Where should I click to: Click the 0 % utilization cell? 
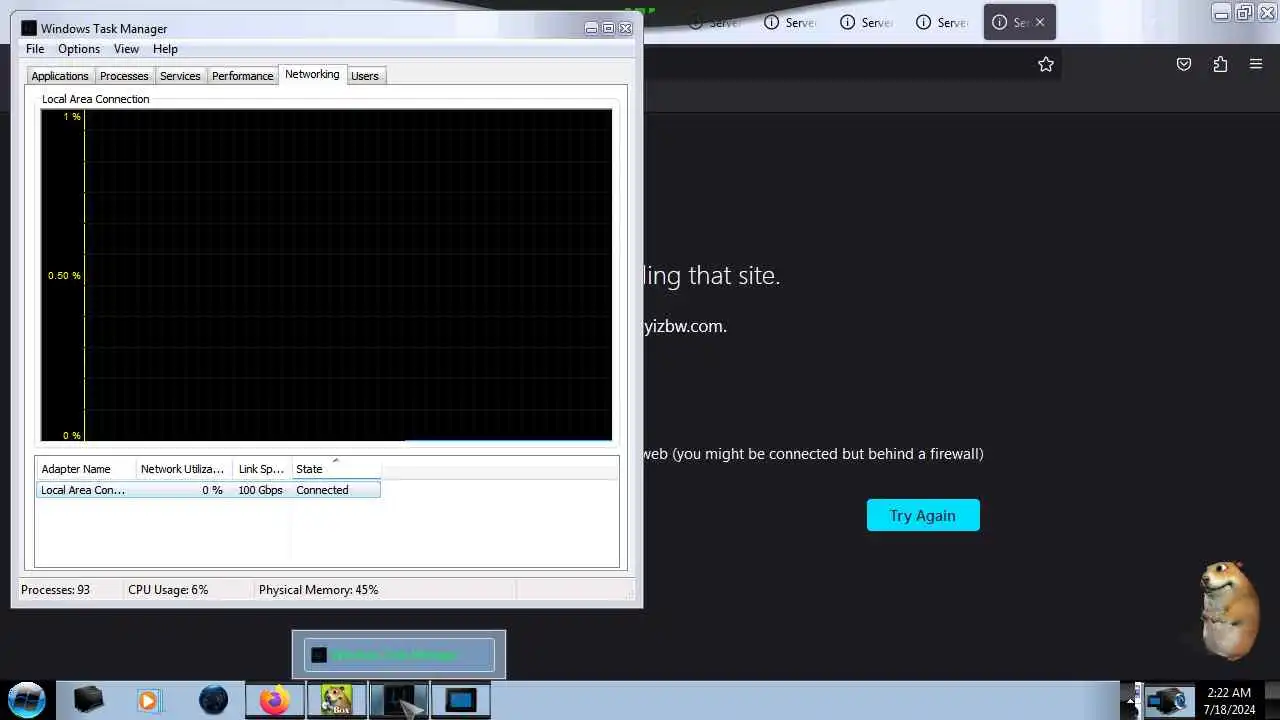212,490
